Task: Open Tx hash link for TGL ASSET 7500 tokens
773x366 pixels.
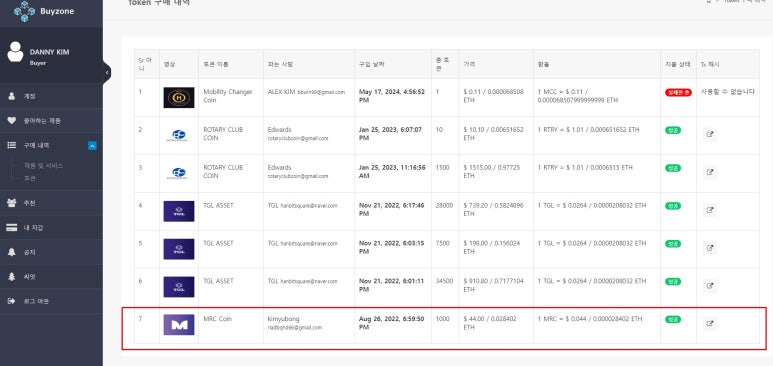Action: (710, 248)
